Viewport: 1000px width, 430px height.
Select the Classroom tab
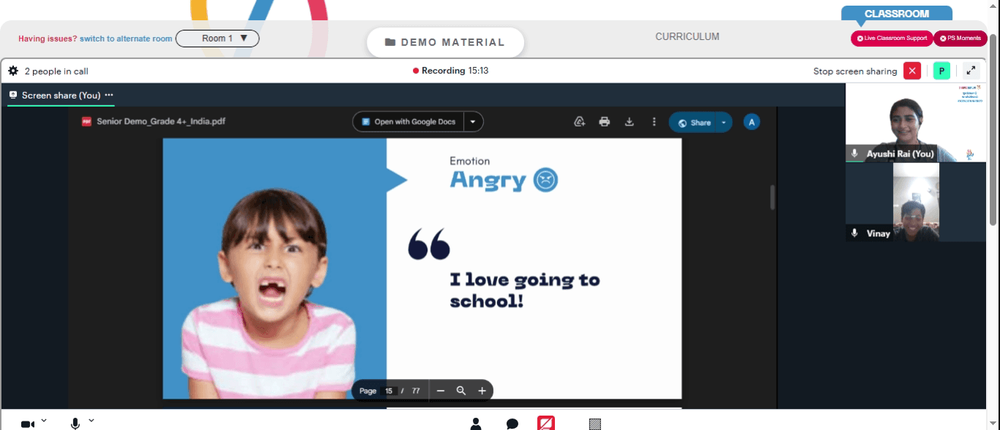(x=896, y=13)
